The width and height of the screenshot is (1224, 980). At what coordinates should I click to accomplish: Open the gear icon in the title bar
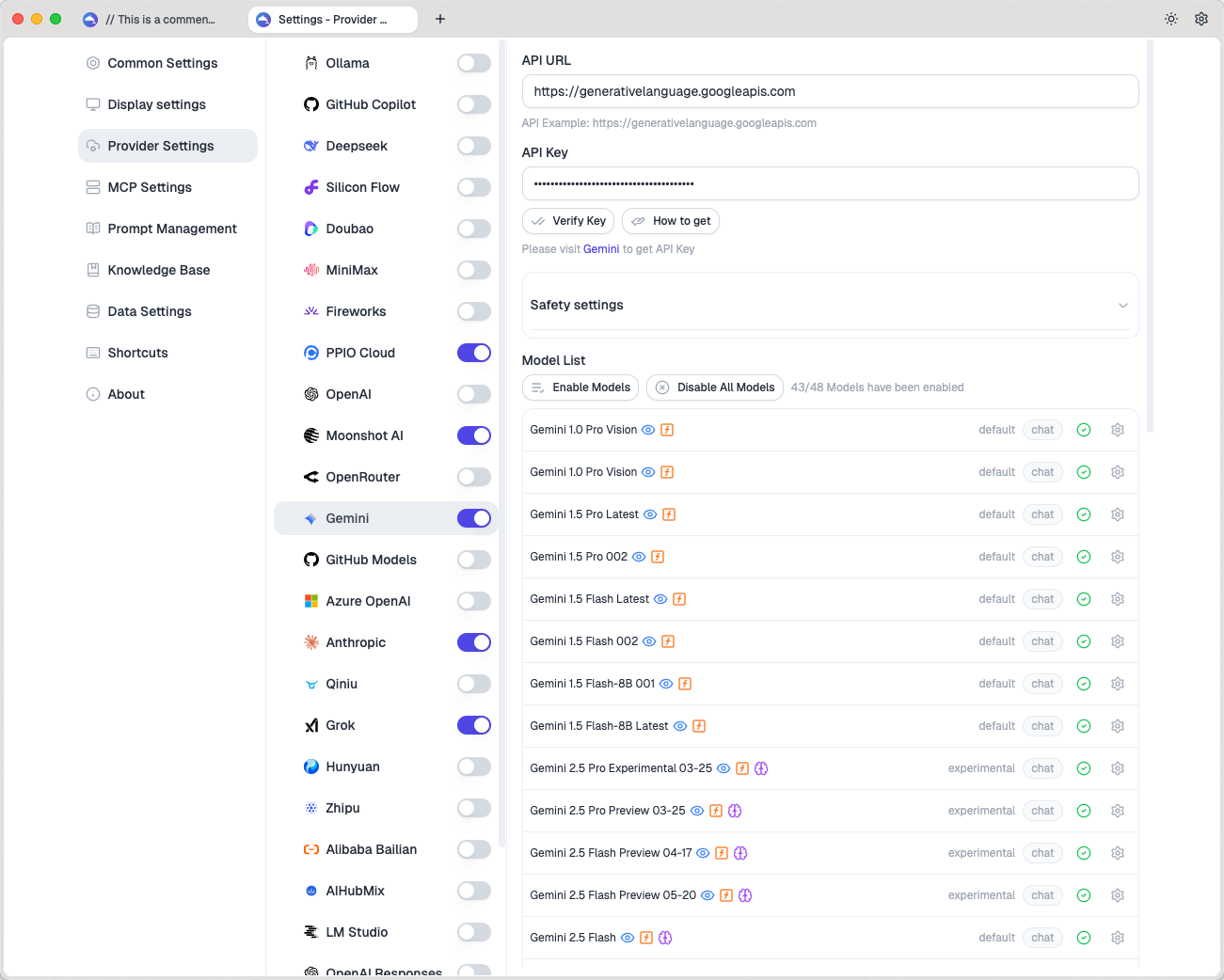tap(1201, 19)
